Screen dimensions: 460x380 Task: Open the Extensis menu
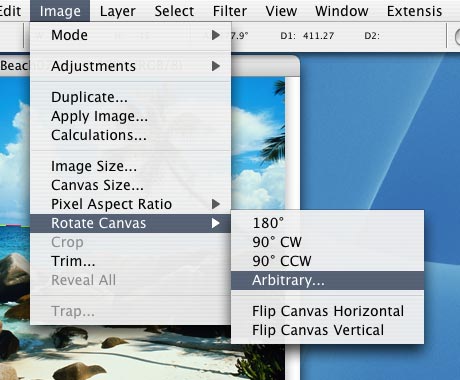coord(414,11)
